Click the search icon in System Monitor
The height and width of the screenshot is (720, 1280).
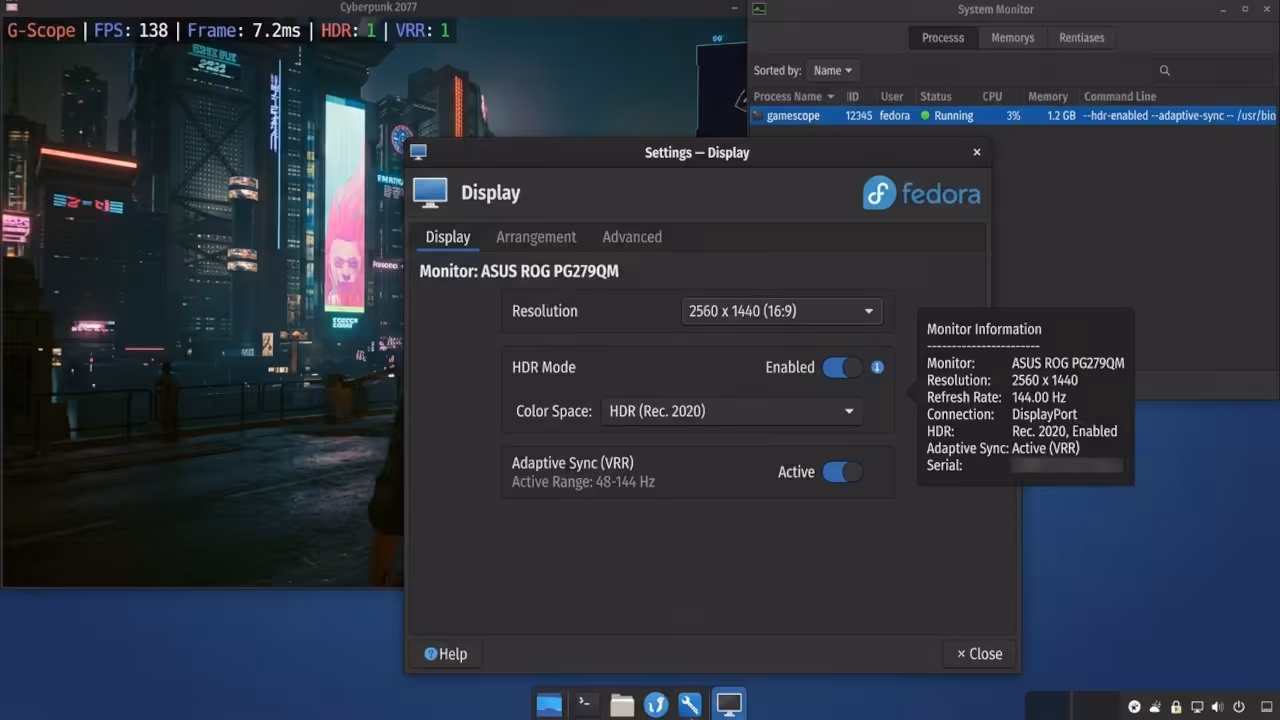coord(1165,70)
